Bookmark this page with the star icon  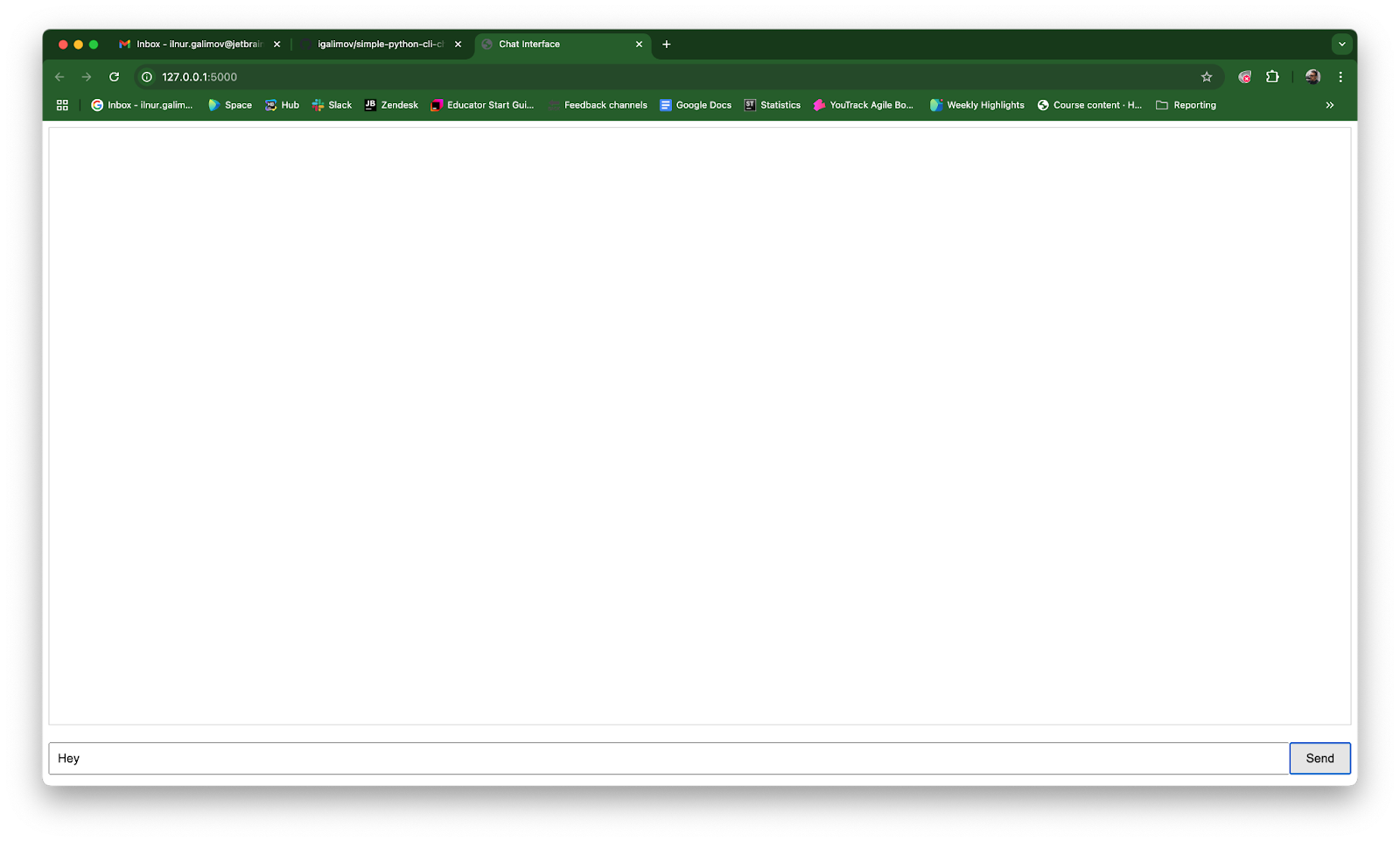1207,77
